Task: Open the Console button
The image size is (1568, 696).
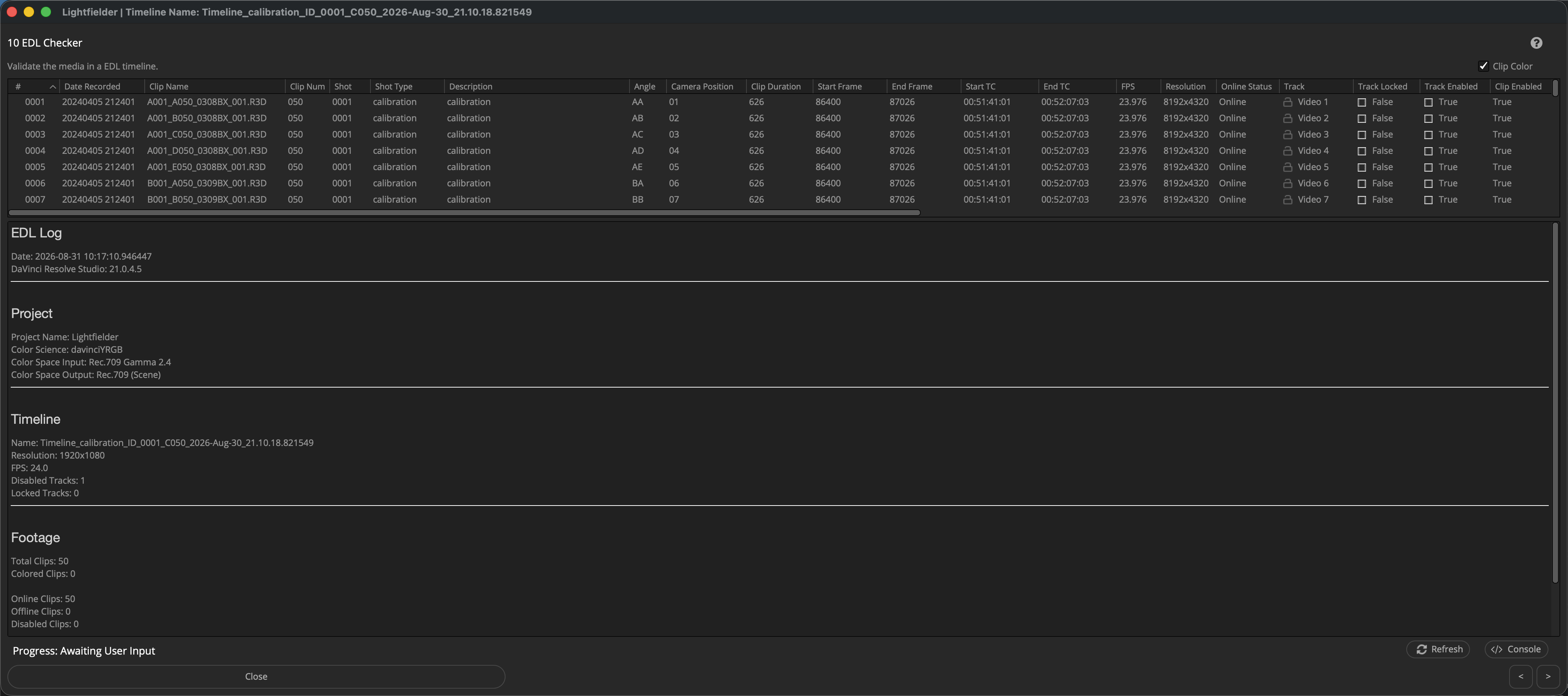Action: 1516,649
